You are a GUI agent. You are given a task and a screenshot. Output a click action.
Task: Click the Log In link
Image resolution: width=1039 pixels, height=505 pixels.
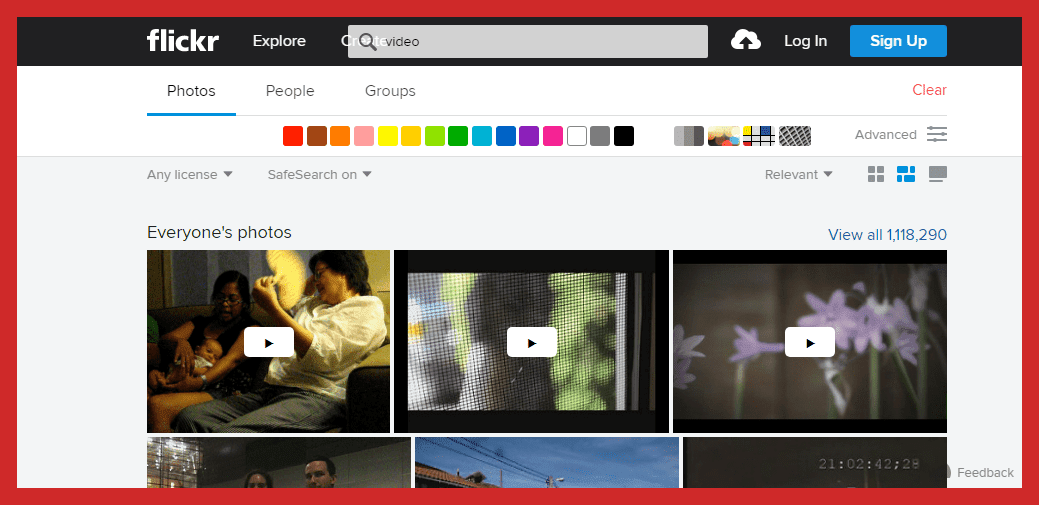[x=805, y=41]
